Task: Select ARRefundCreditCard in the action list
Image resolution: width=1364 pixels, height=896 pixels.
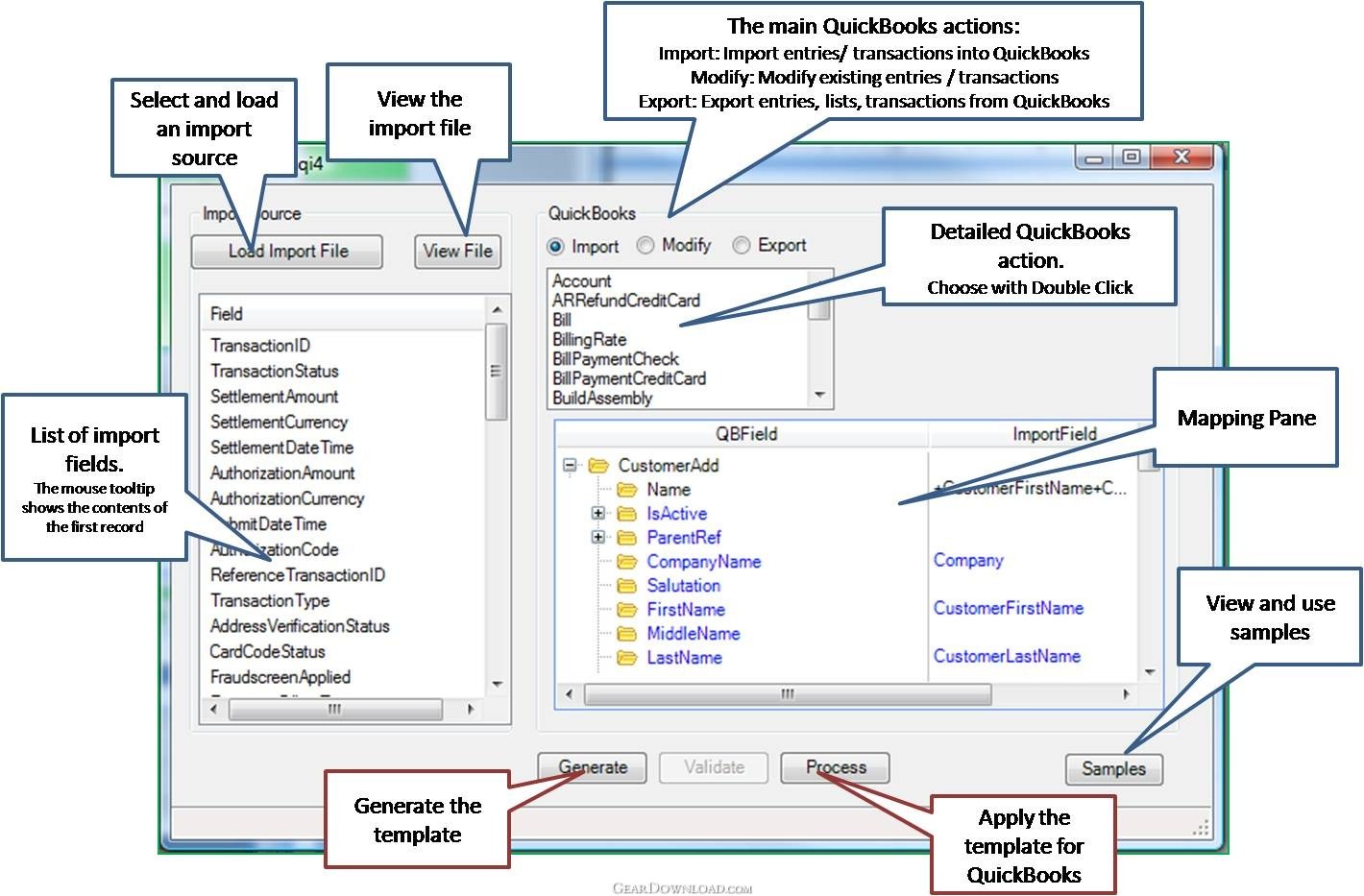Action: point(625,301)
